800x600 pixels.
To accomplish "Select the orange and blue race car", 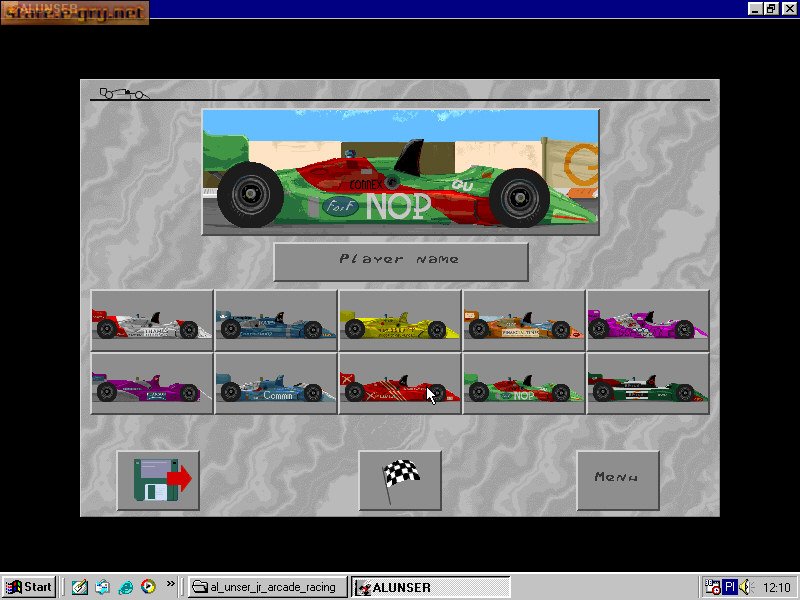I will click(524, 320).
